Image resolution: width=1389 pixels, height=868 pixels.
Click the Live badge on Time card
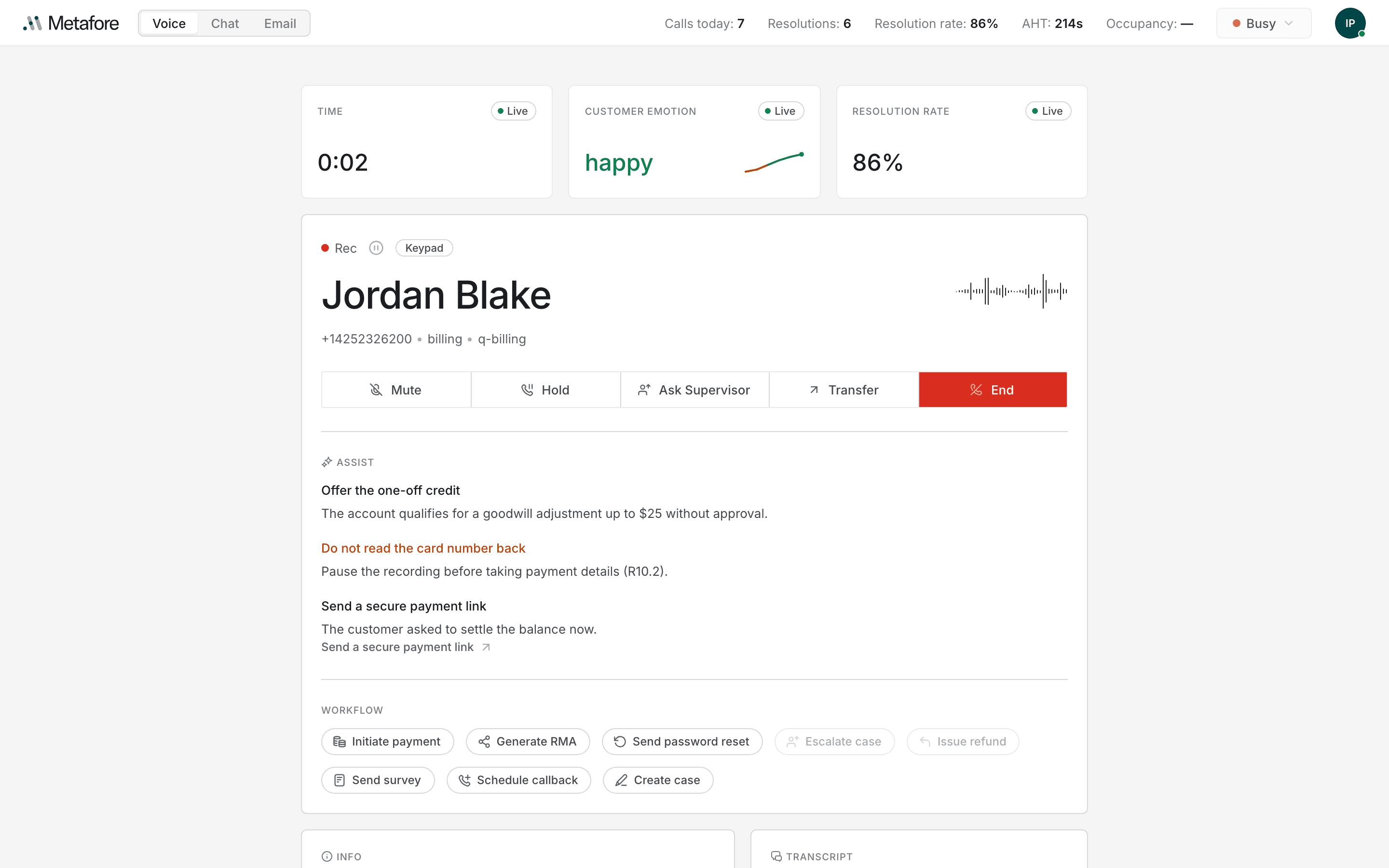pyautogui.click(x=514, y=111)
